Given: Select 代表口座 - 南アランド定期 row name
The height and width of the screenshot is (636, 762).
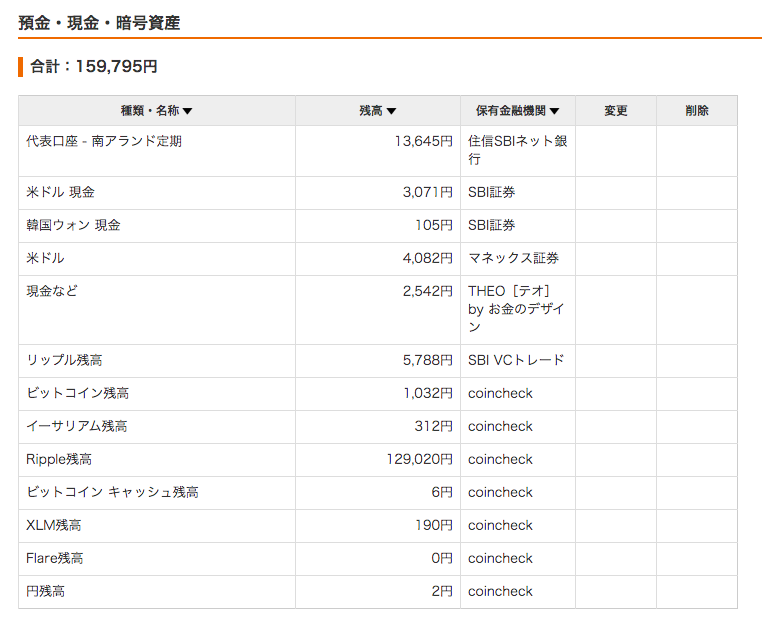Looking at the screenshot, I should coord(104,141).
